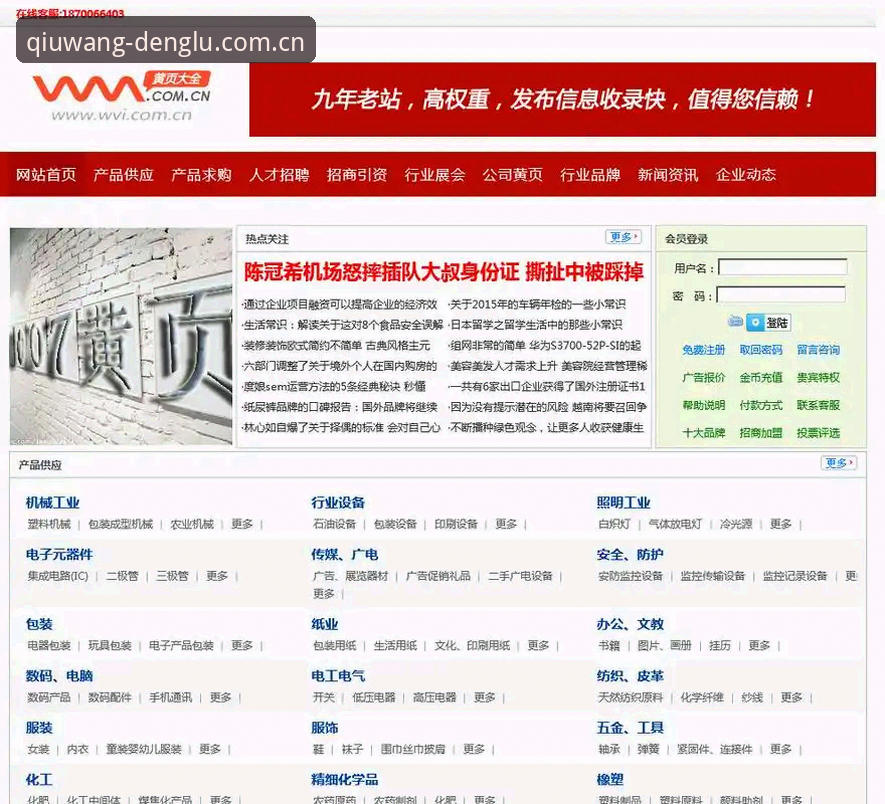Screen dimensions: 885x804
Task: Open news 度娘sem运营方法的5条经典秘诀
Action: pyautogui.click(x=335, y=387)
